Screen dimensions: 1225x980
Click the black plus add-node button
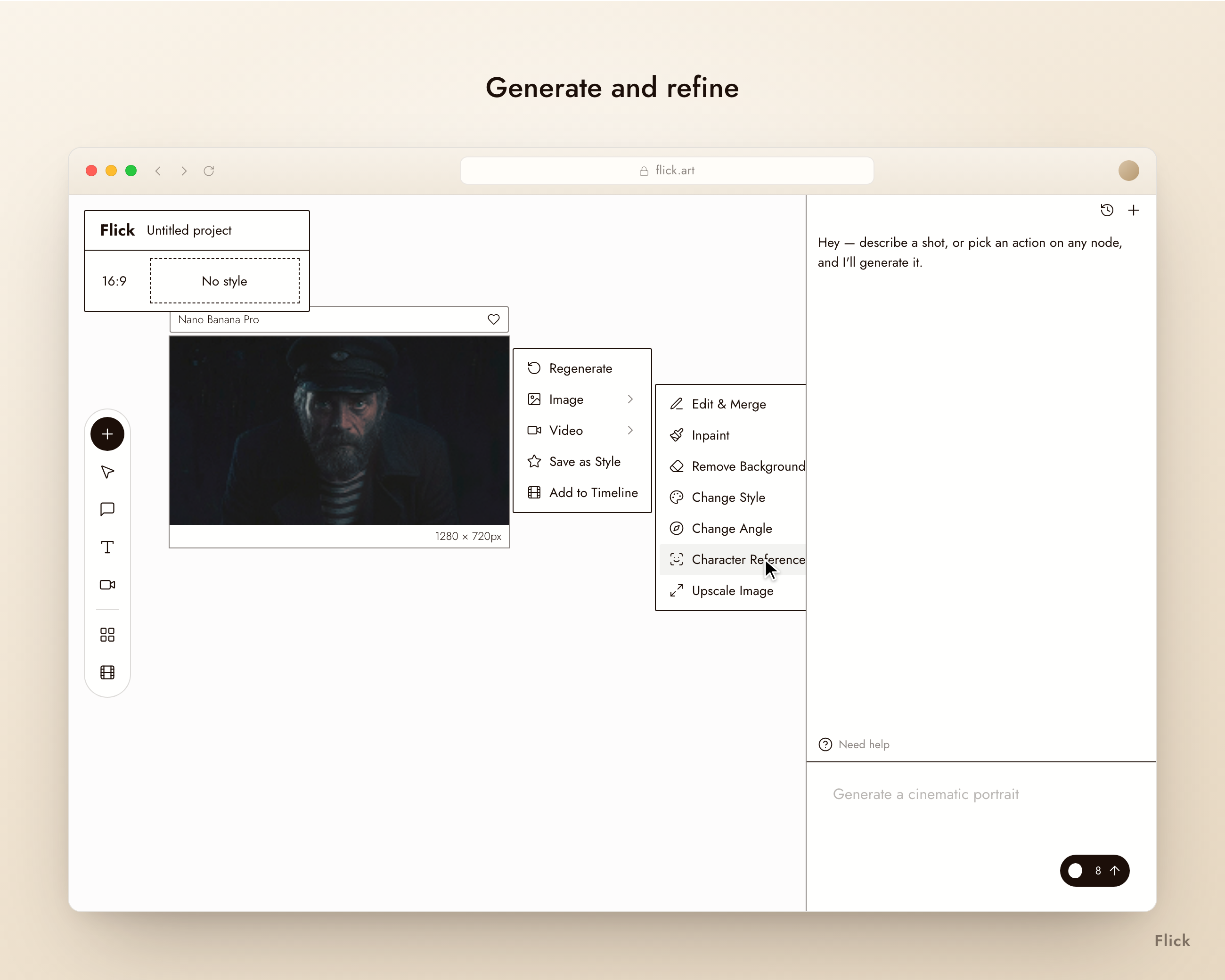click(x=107, y=434)
